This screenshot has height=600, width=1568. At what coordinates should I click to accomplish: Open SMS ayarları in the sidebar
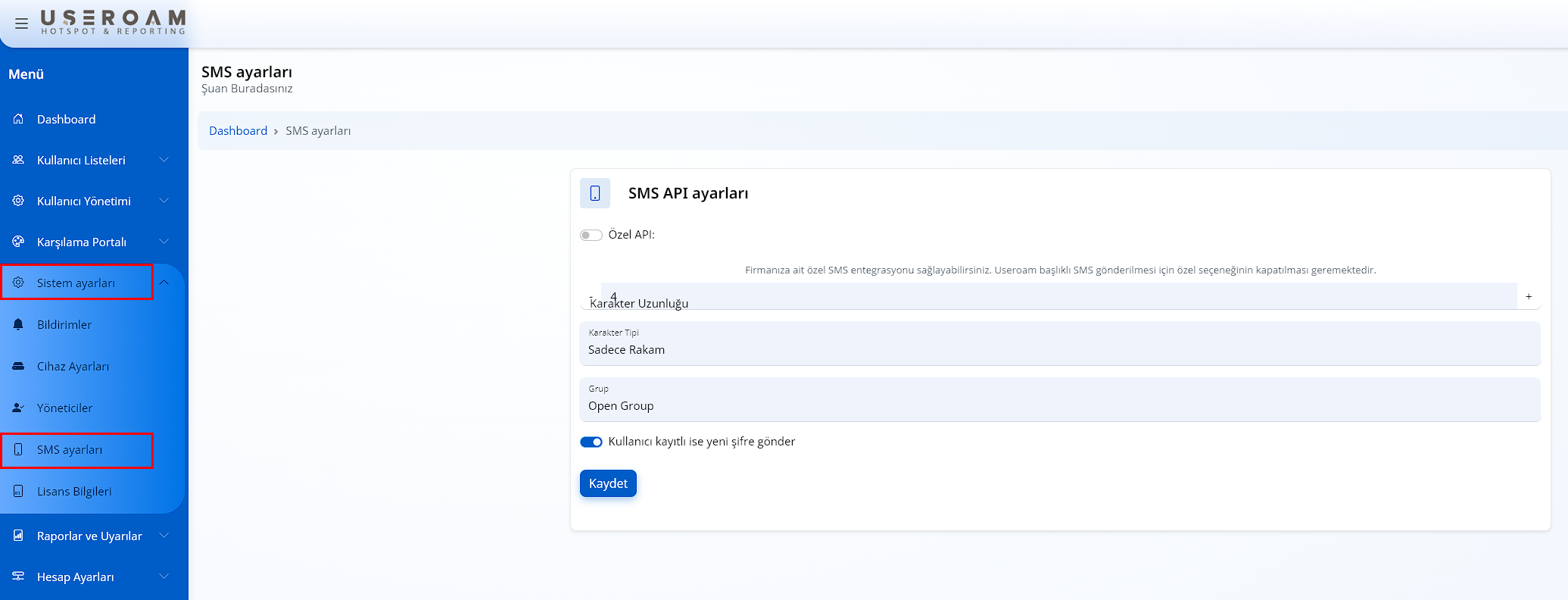[70, 450]
